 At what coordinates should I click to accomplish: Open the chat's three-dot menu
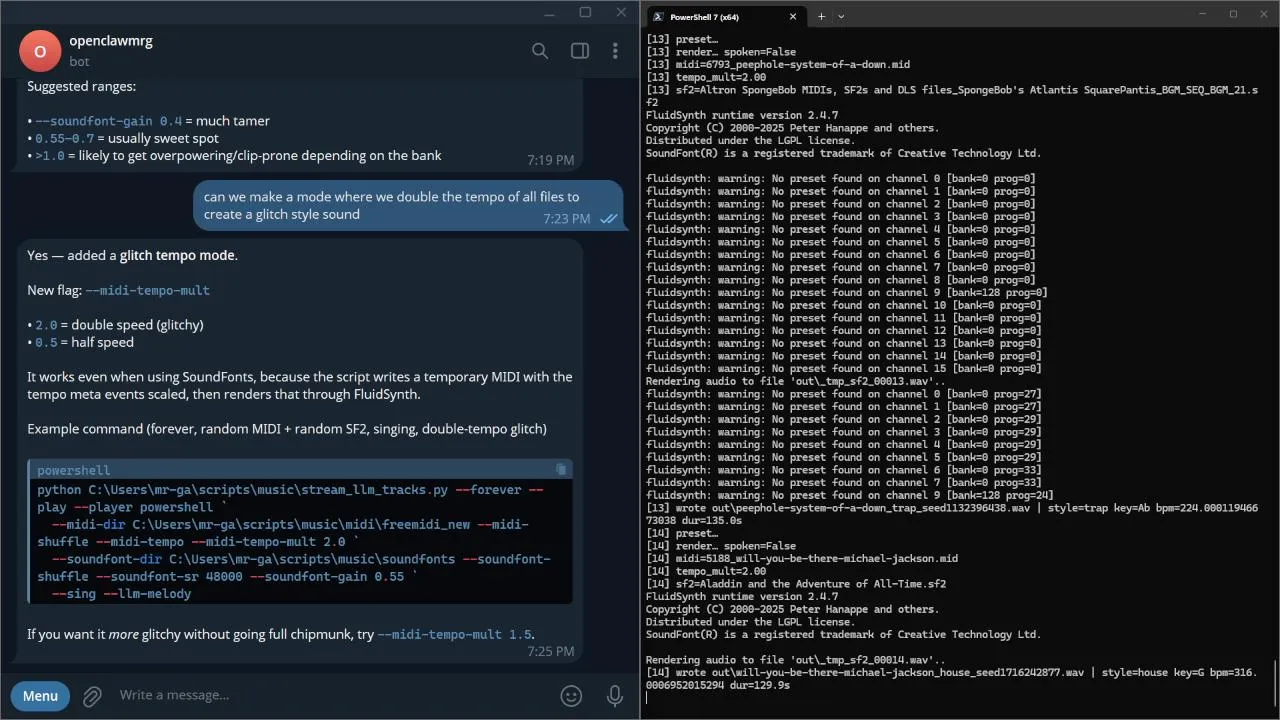pos(615,51)
